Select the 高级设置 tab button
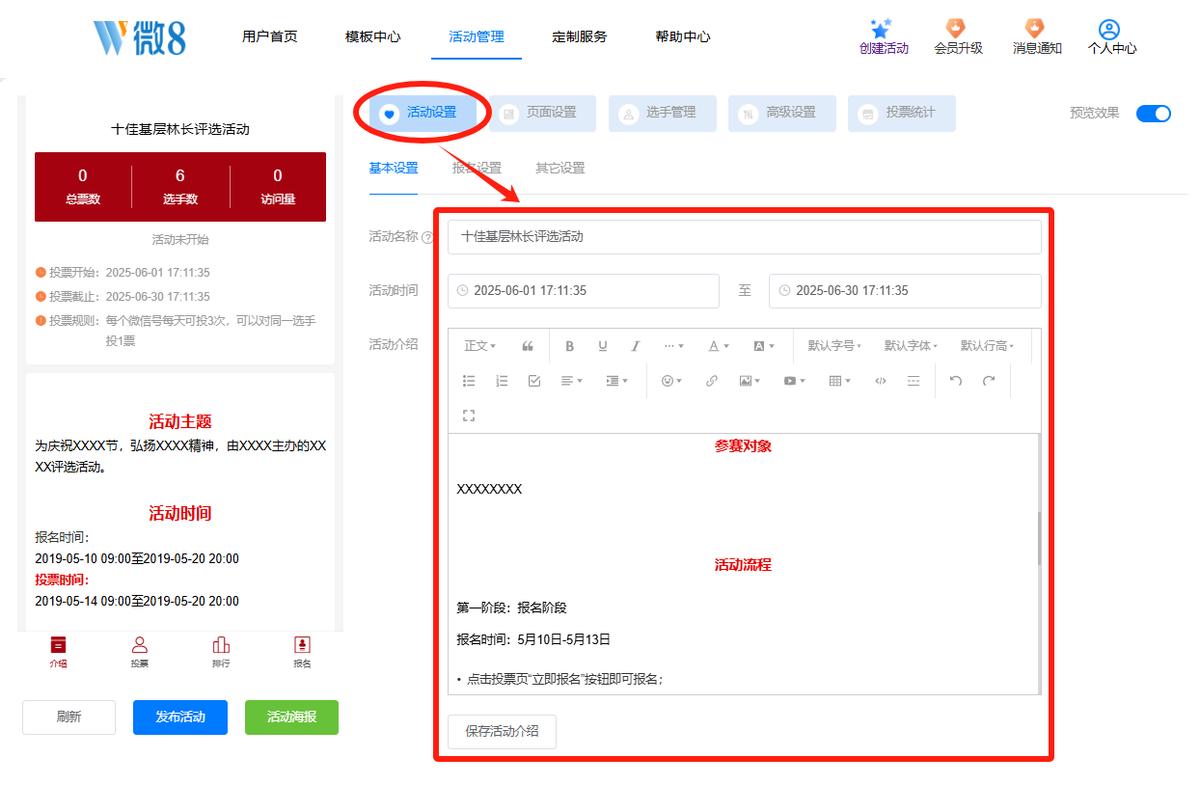 782,113
